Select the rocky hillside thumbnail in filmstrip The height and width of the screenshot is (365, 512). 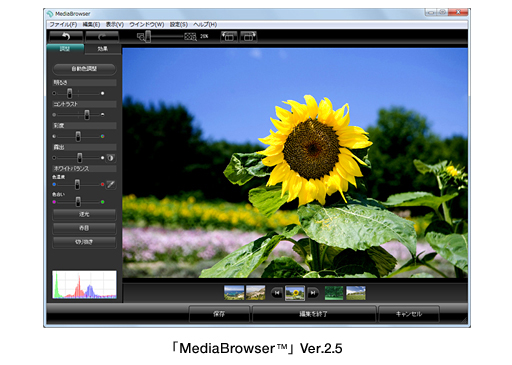[x=255, y=293]
